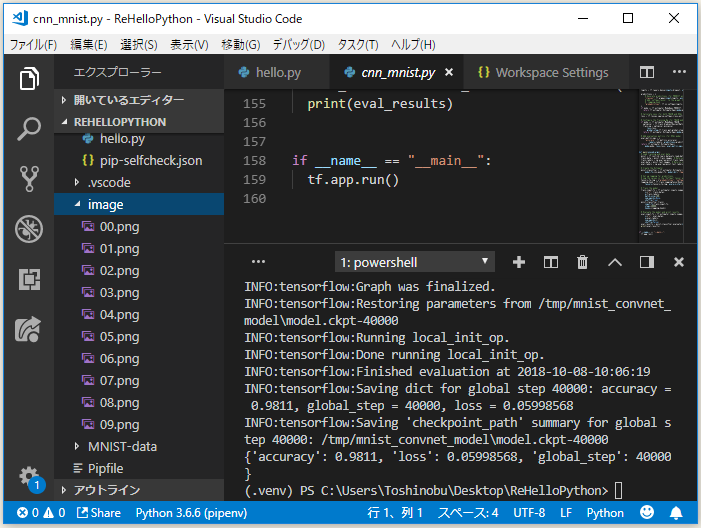Switch to the hello.py tab
This screenshot has width=701, height=528.
(x=277, y=72)
